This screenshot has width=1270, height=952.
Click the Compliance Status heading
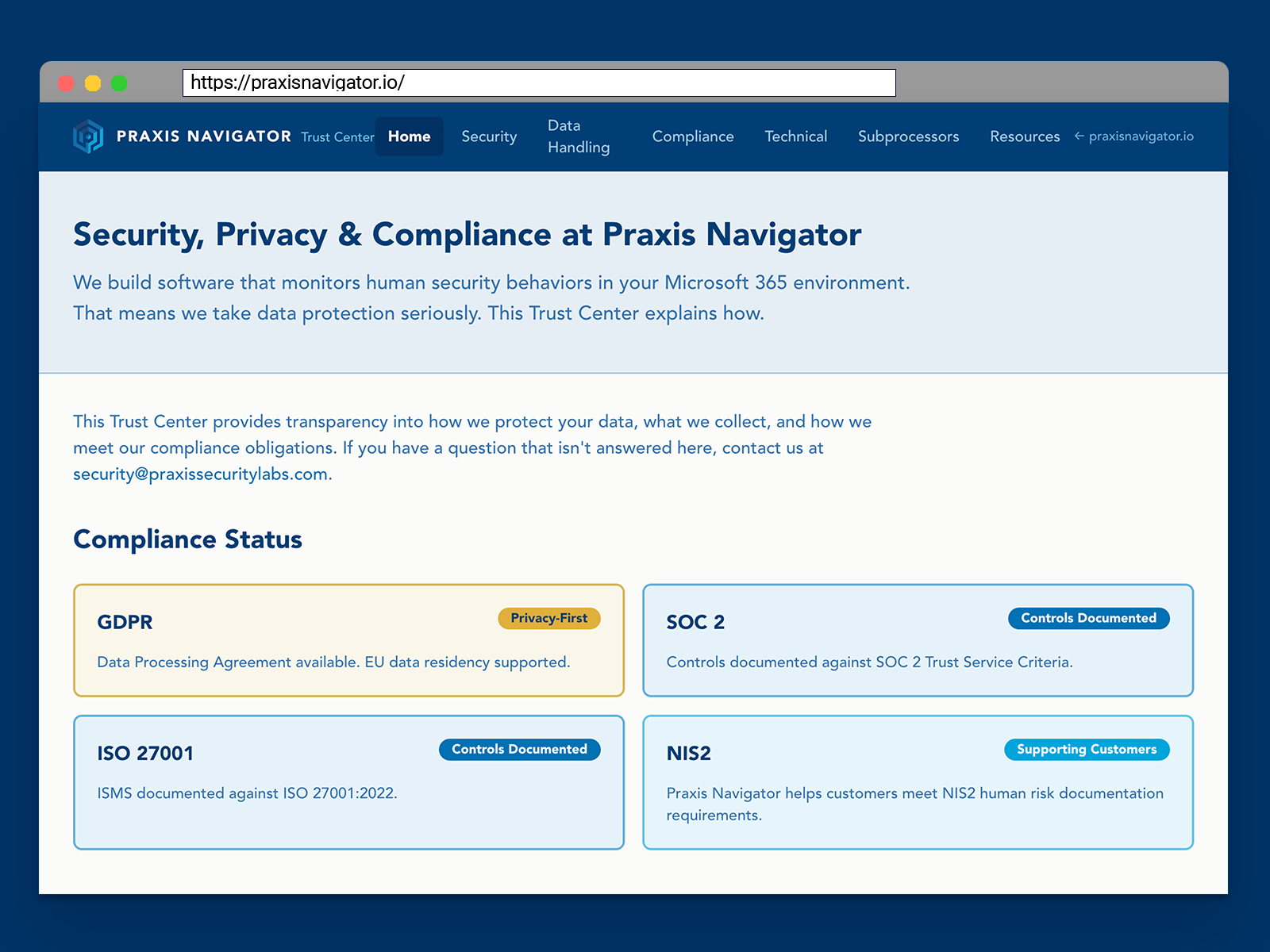(187, 539)
